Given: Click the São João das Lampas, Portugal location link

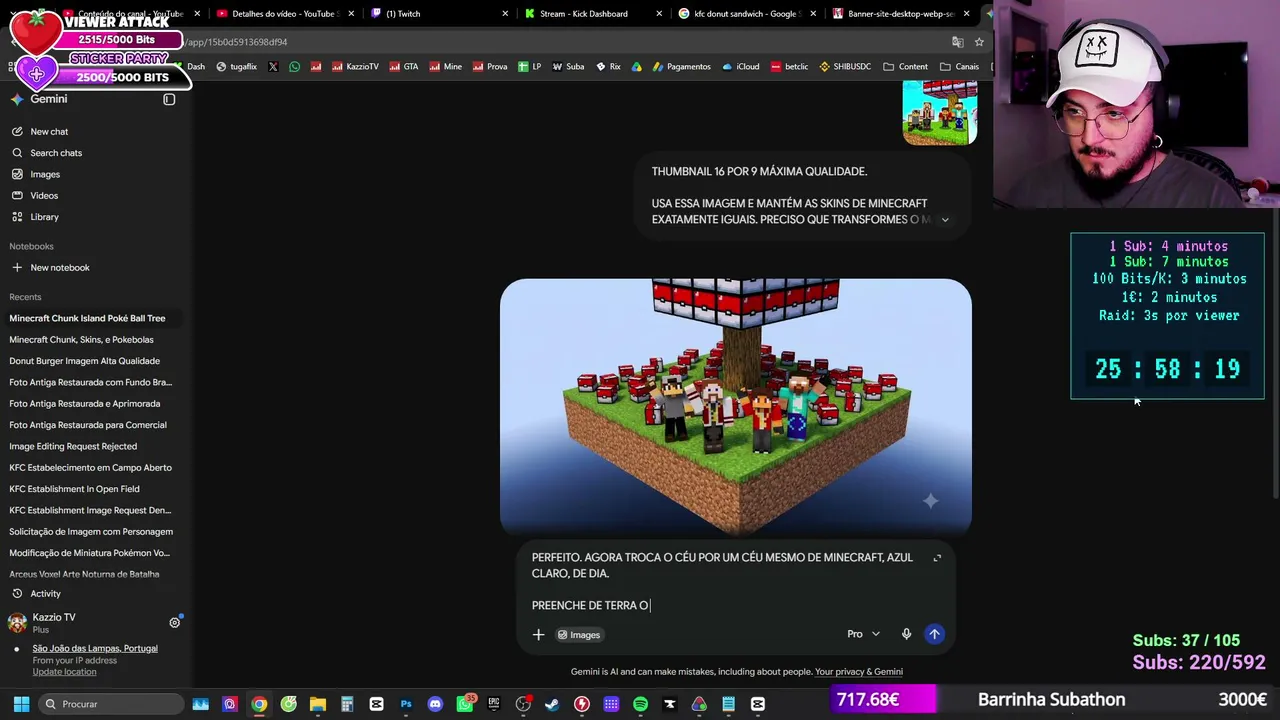Looking at the screenshot, I should click(95, 649).
